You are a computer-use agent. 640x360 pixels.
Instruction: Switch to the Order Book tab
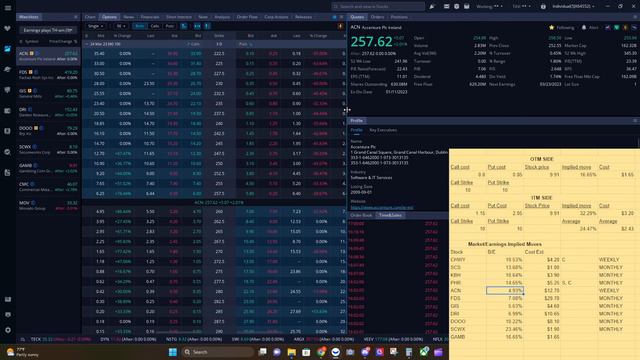(361, 215)
